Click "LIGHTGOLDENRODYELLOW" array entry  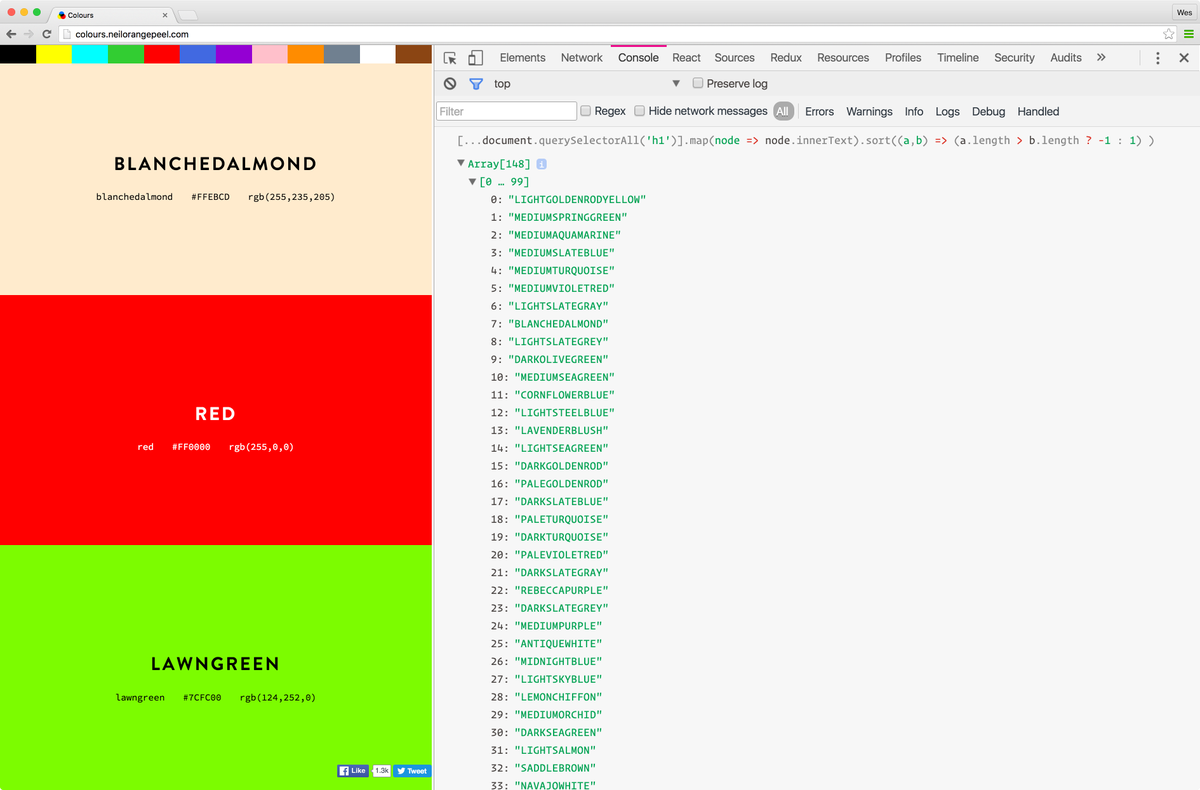(x=577, y=199)
